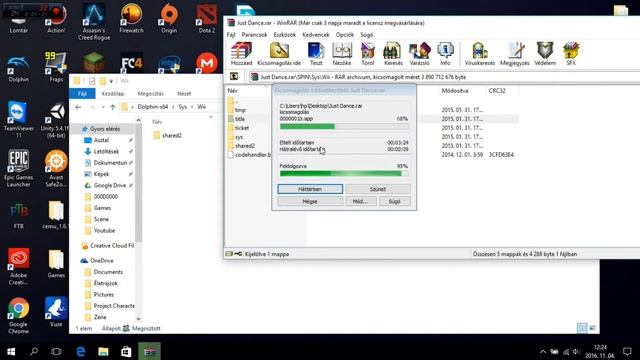Click the Víruskeresés scan icon
The height and width of the screenshot is (360, 640).
click(480, 54)
